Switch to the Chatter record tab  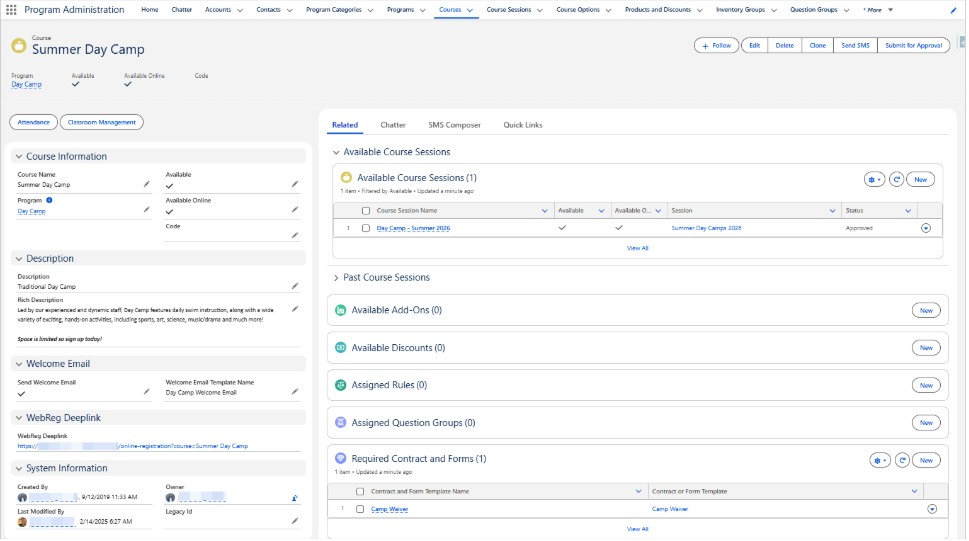click(393, 125)
